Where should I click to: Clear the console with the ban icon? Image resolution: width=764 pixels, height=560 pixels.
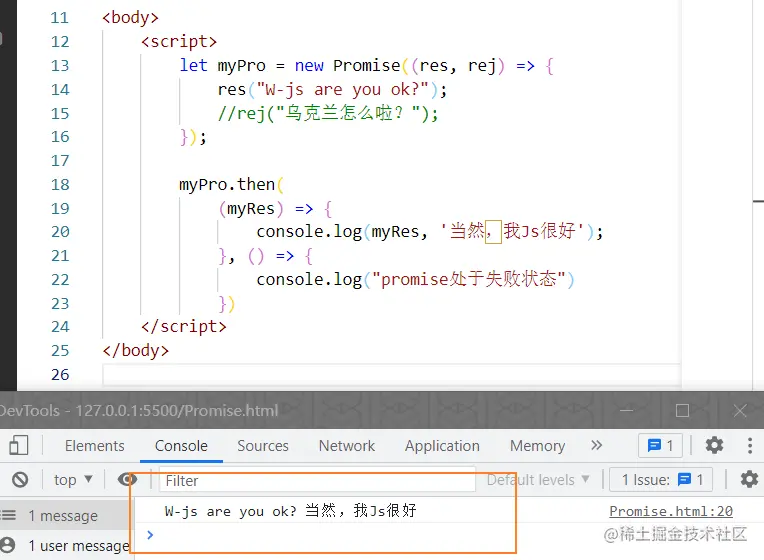[x=20, y=480]
